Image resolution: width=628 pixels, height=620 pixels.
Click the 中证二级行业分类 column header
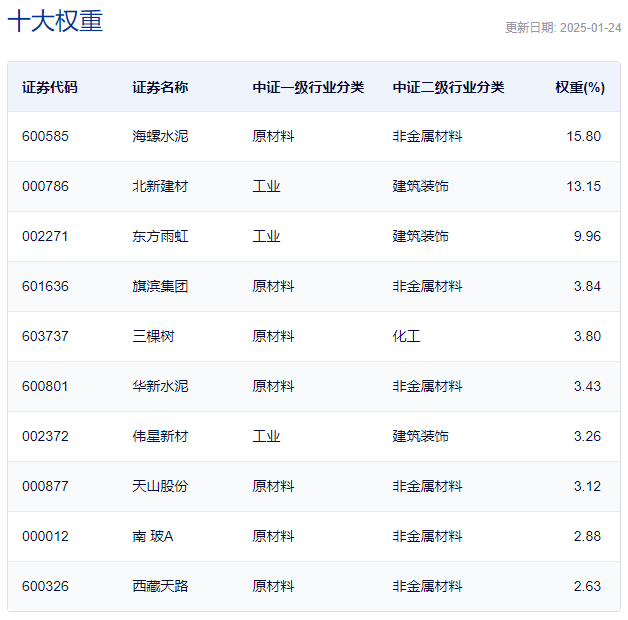pos(448,87)
